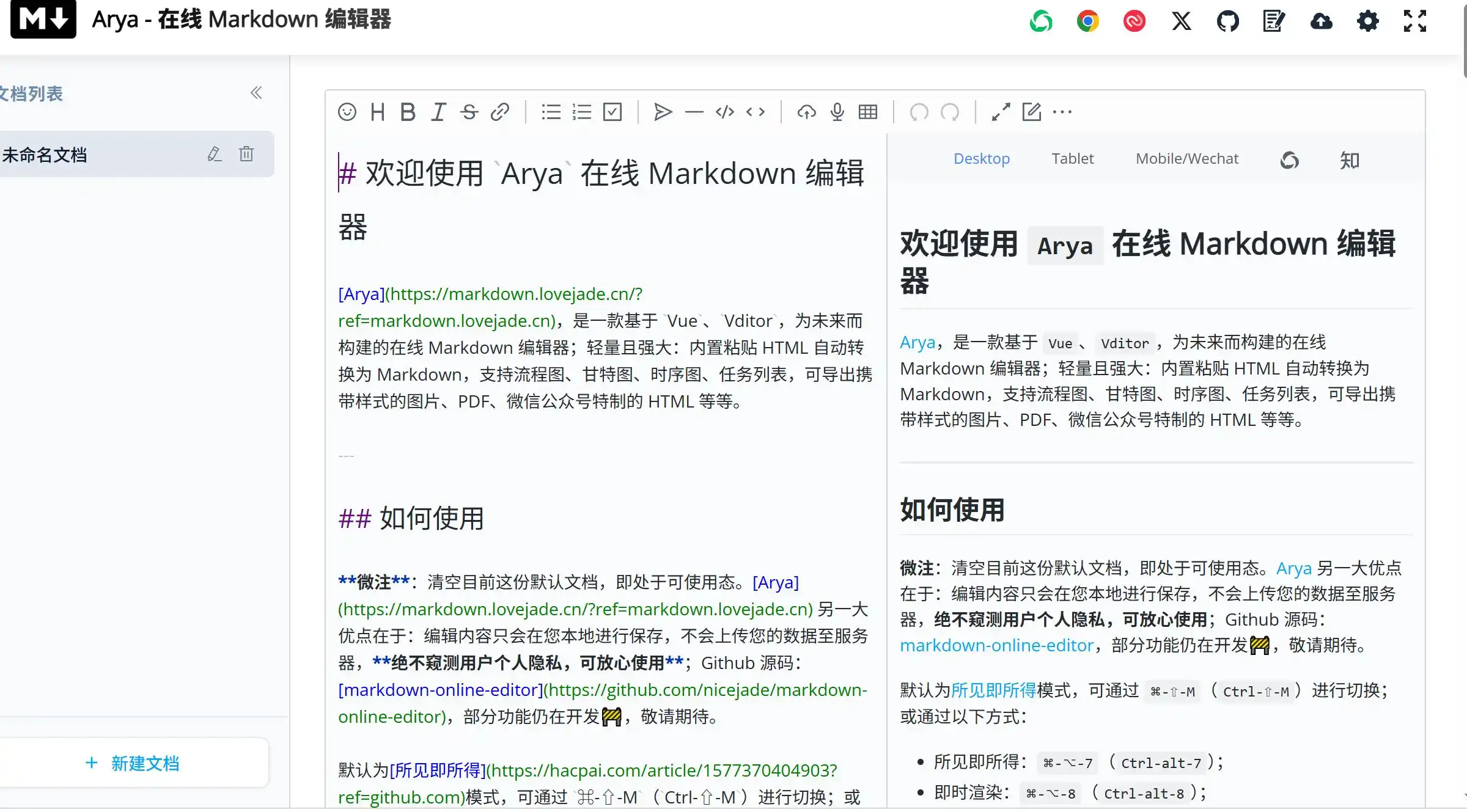This screenshot has width=1467, height=812.
Task: Open the Arya link in preview 微注 paragraph
Action: (1294, 568)
